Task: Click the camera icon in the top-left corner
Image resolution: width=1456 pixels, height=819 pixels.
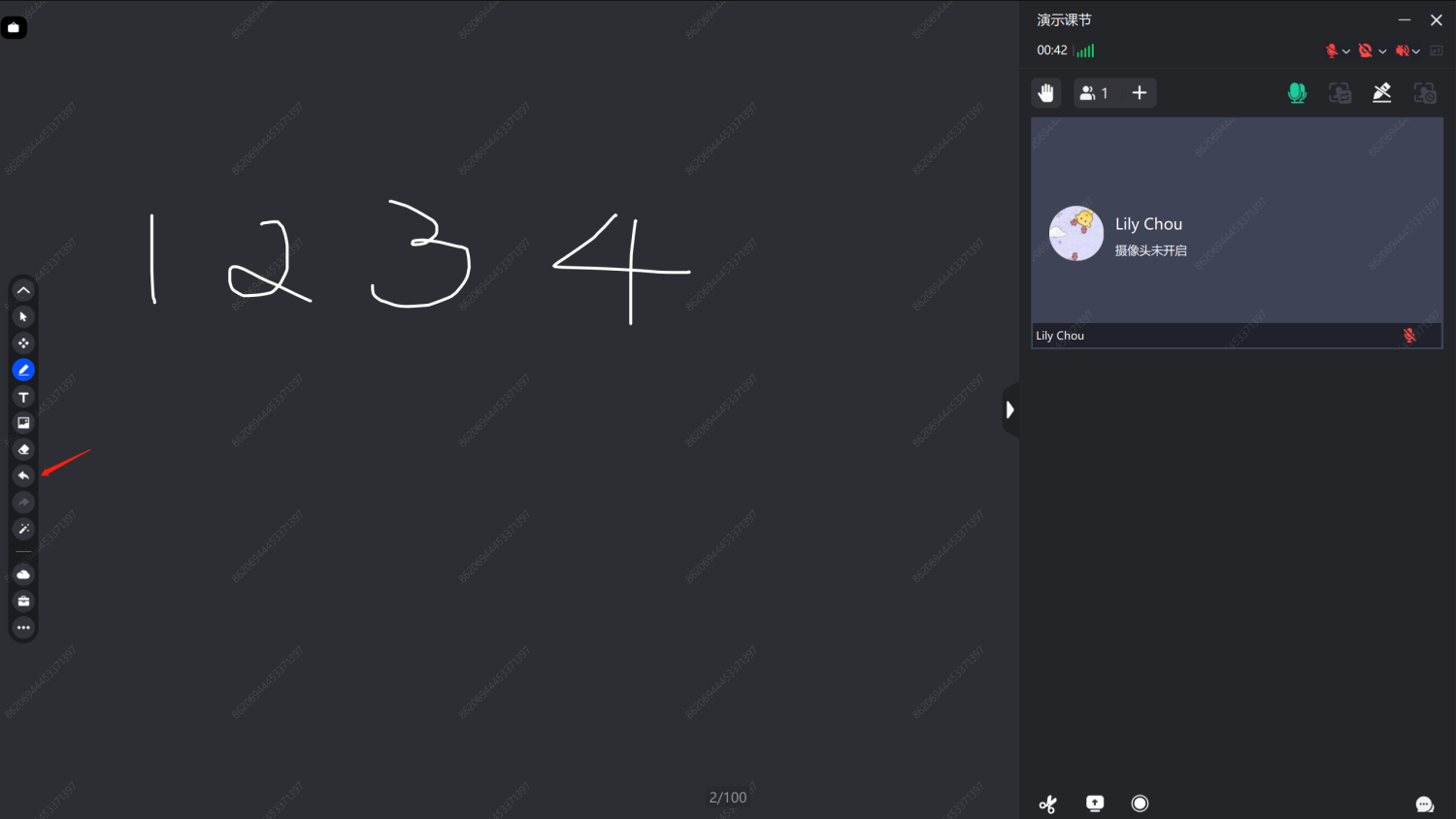Action: [14, 27]
